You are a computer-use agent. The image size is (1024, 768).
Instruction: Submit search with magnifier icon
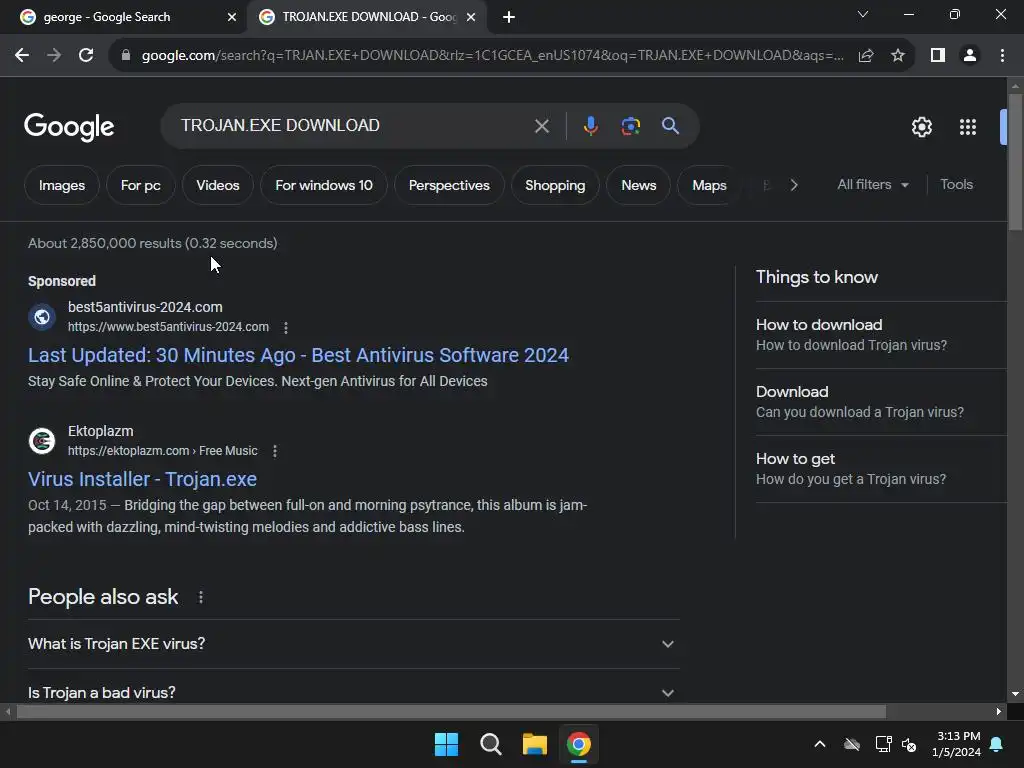click(670, 125)
